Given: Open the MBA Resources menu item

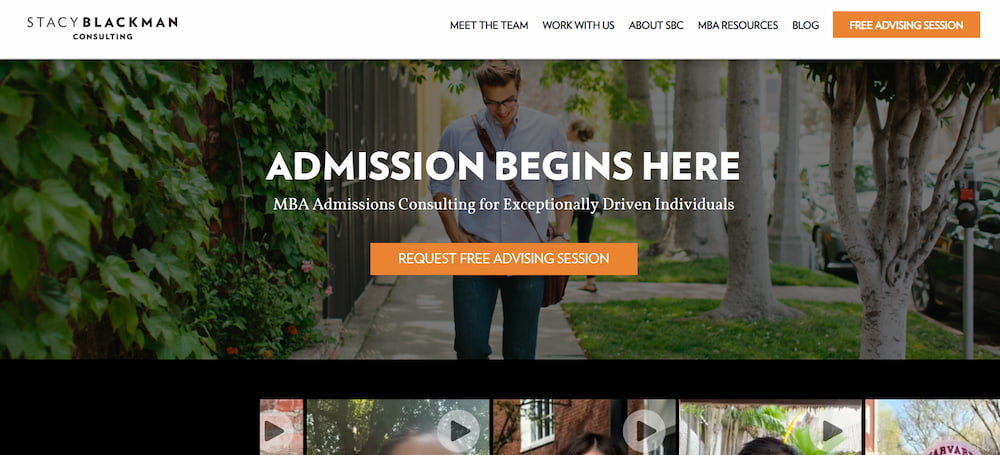Looking at the screenshot, I should click(738, 26).
